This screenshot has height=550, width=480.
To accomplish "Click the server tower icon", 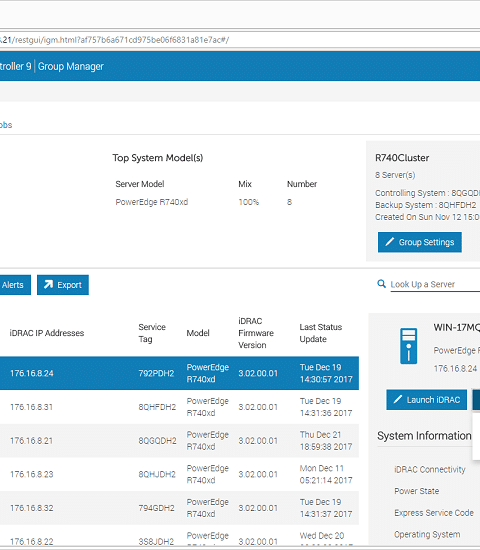I will click(x=408, y=346).
